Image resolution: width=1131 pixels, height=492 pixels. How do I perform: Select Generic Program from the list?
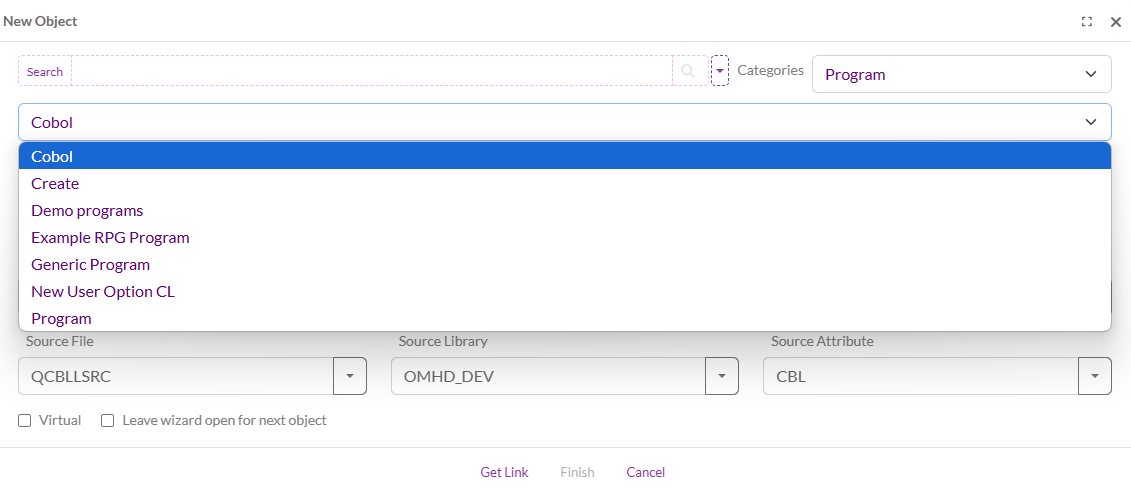coord(90,265)
